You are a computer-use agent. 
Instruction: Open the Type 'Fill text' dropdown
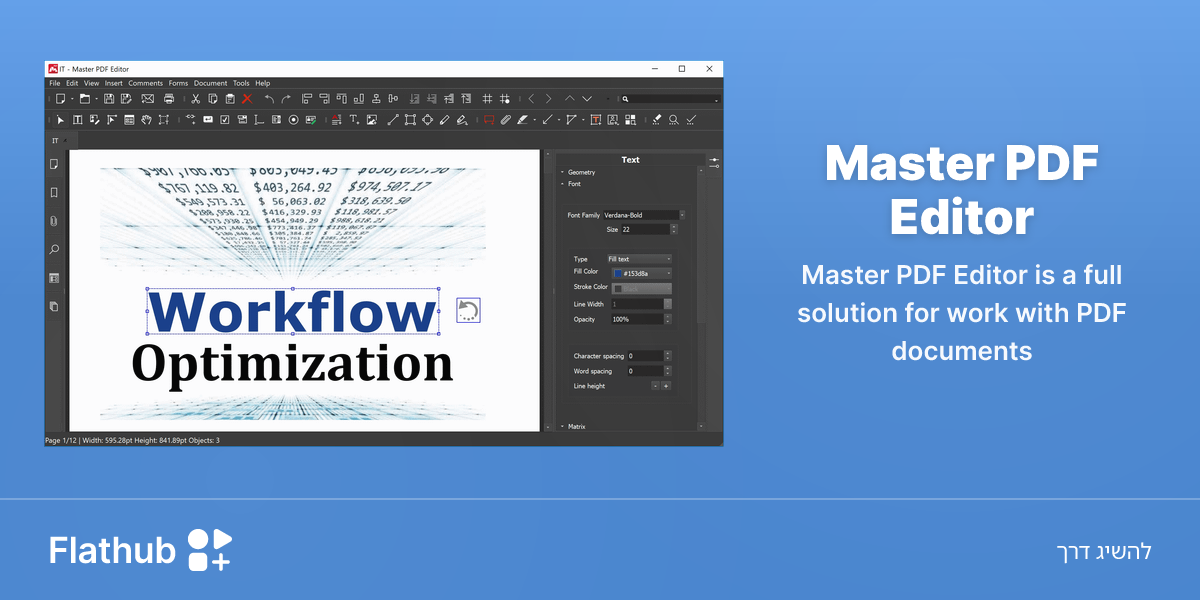(640, 259)
